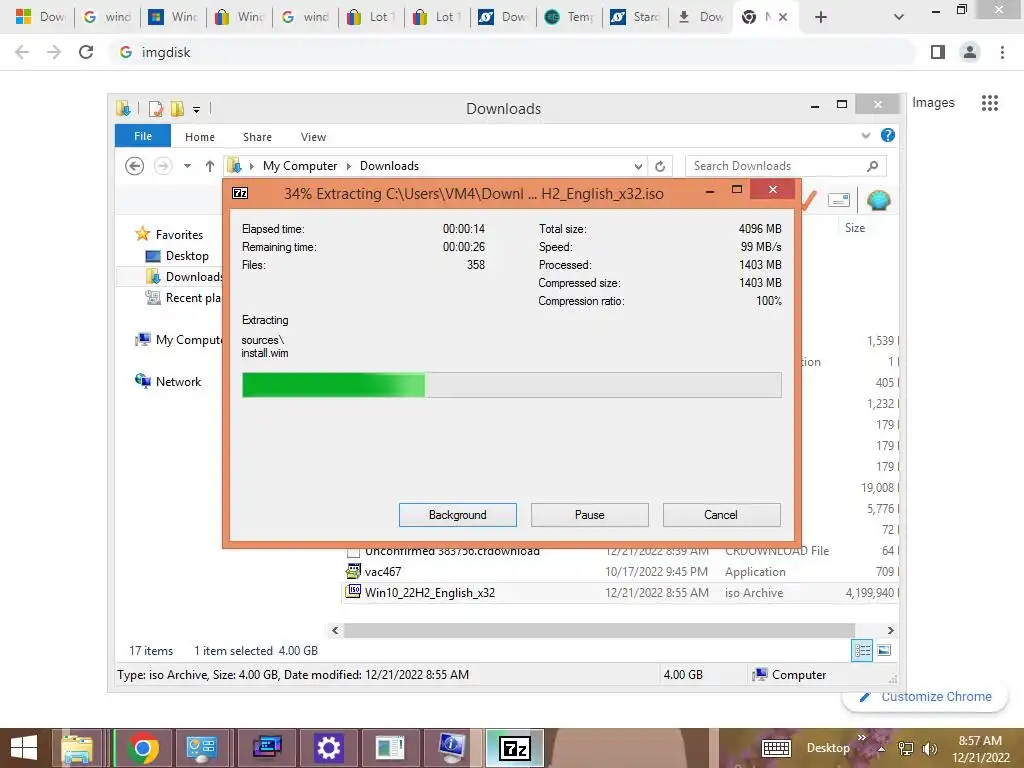Image resolution: width=1024 pixels, height=768 pixels.
Task: Open File Explorer from taskbar
Action: 77,748
